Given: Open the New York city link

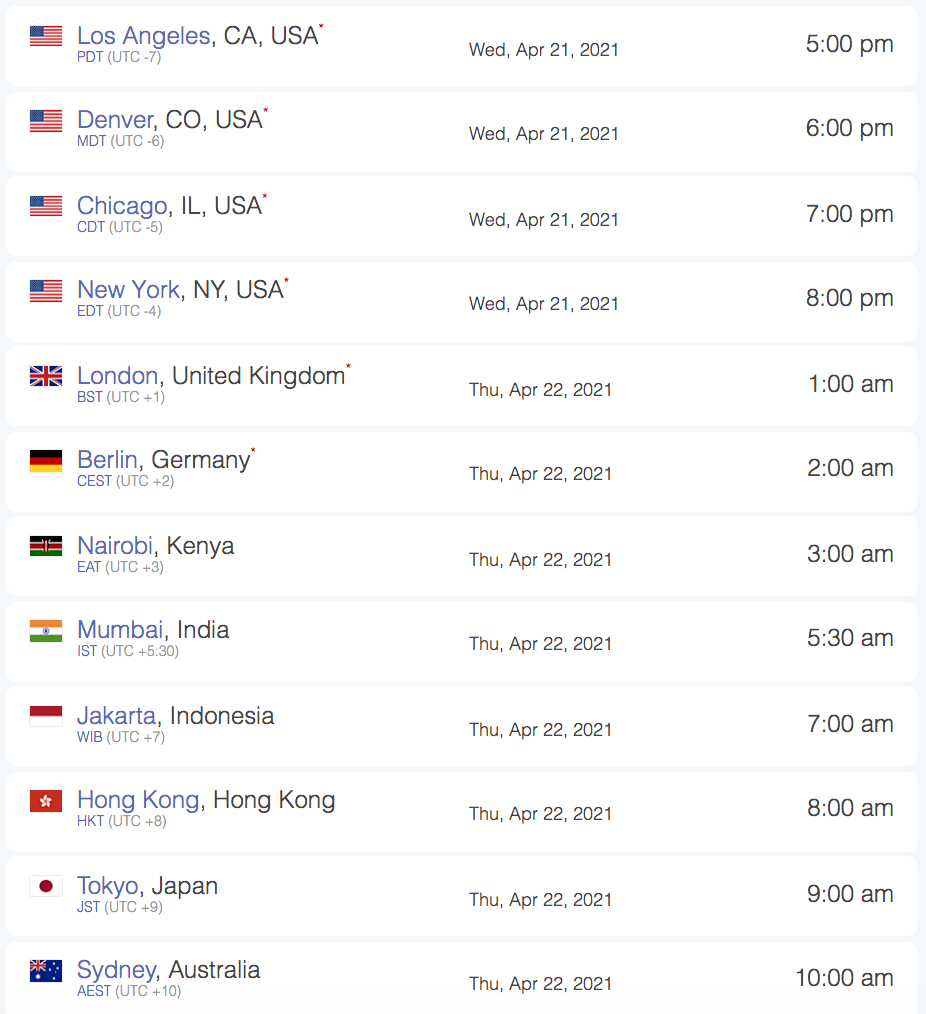Looking at the screenshot, I should tap(128, 290).
